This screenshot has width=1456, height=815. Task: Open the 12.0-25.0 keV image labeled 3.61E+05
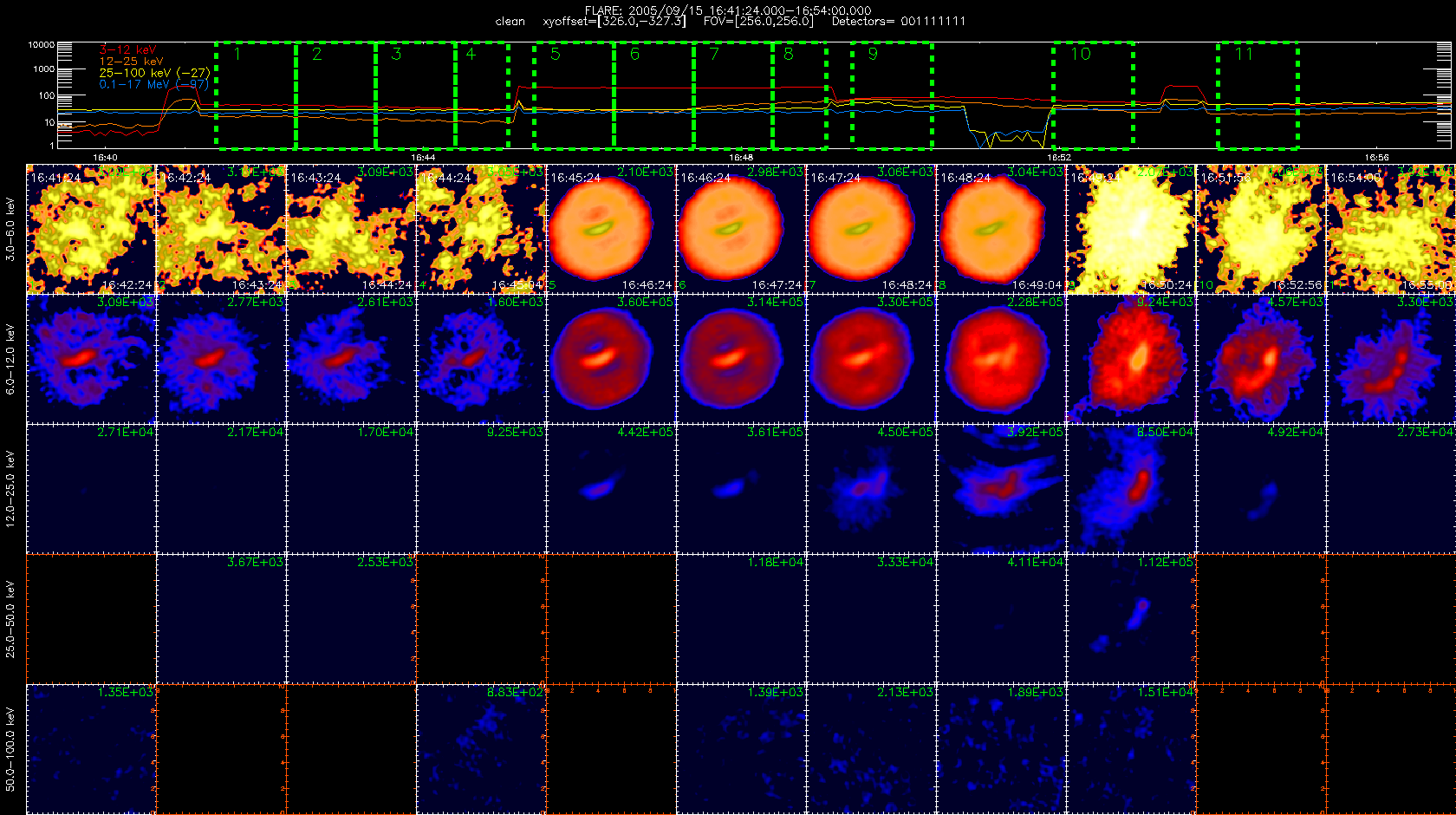point(741,489)
